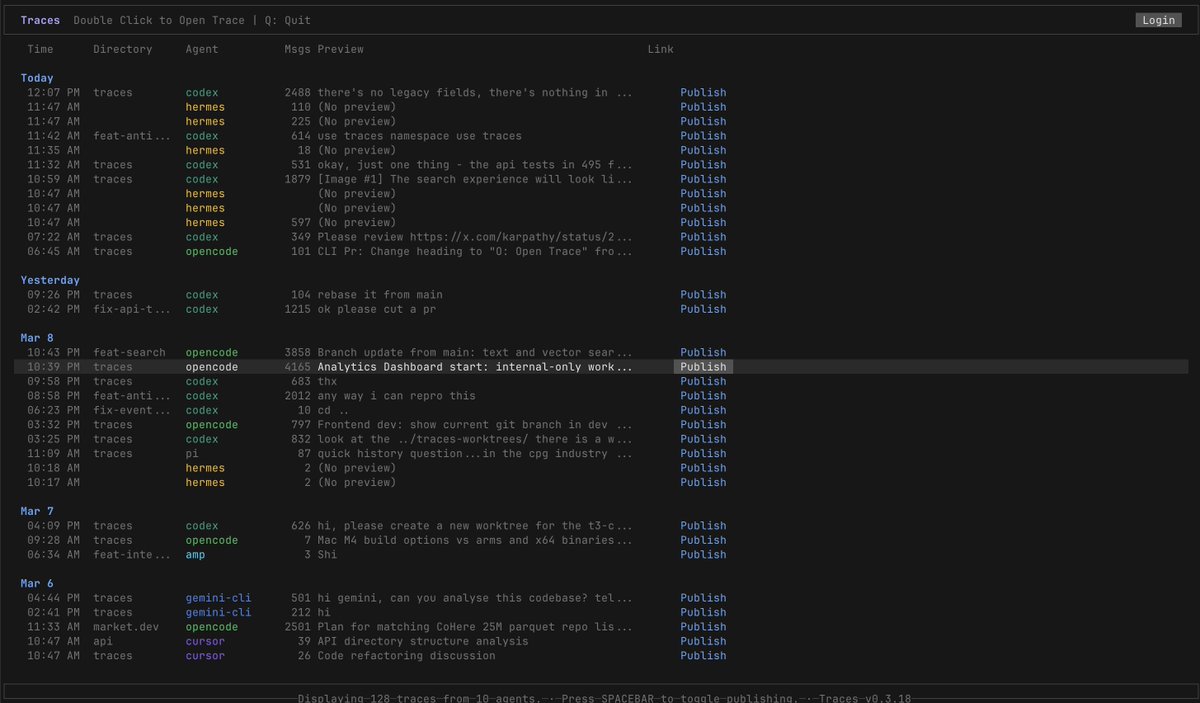Click the Directory column header

tap(123, 49)
